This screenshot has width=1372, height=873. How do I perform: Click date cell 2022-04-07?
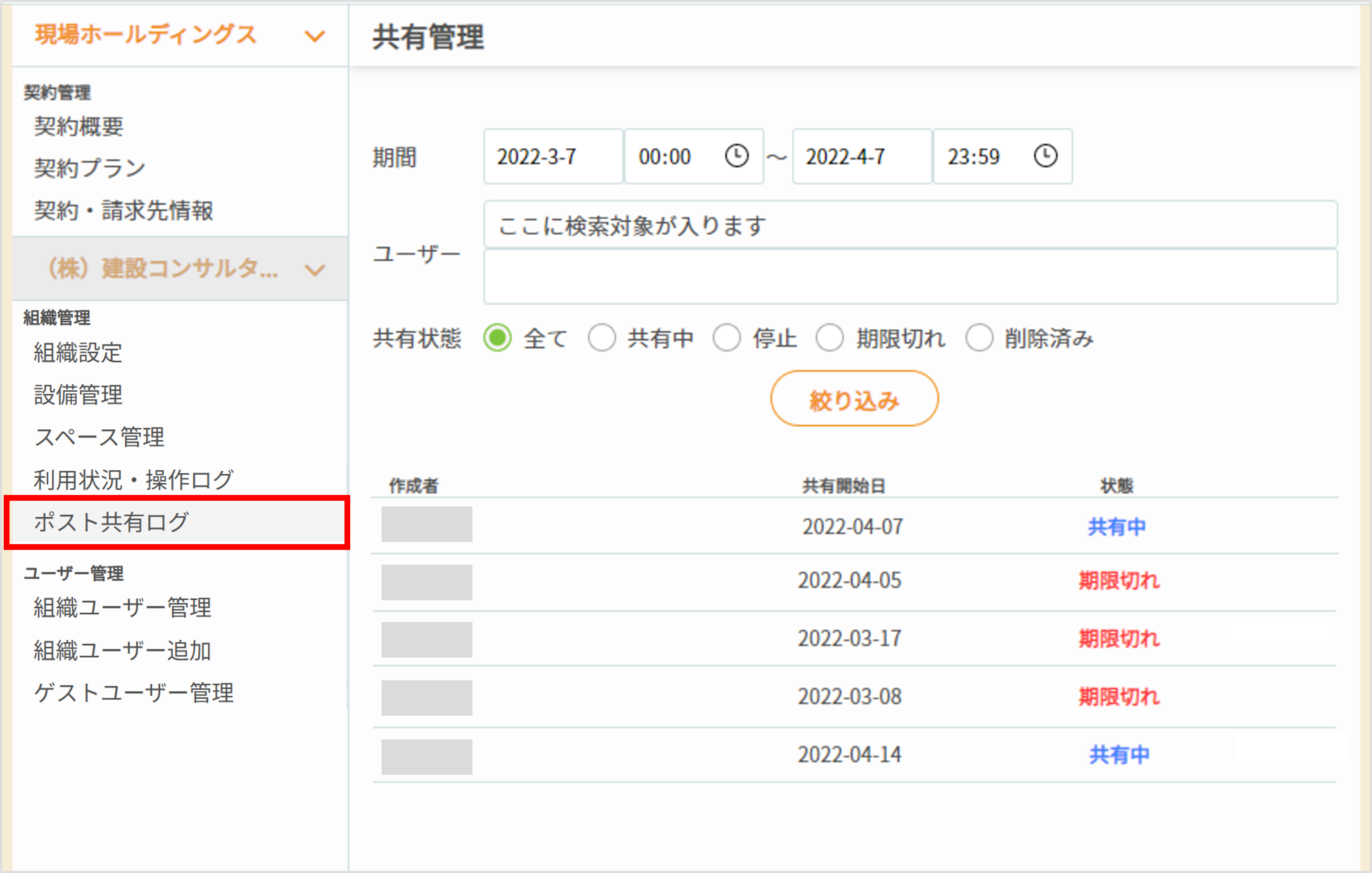[853, 526]
